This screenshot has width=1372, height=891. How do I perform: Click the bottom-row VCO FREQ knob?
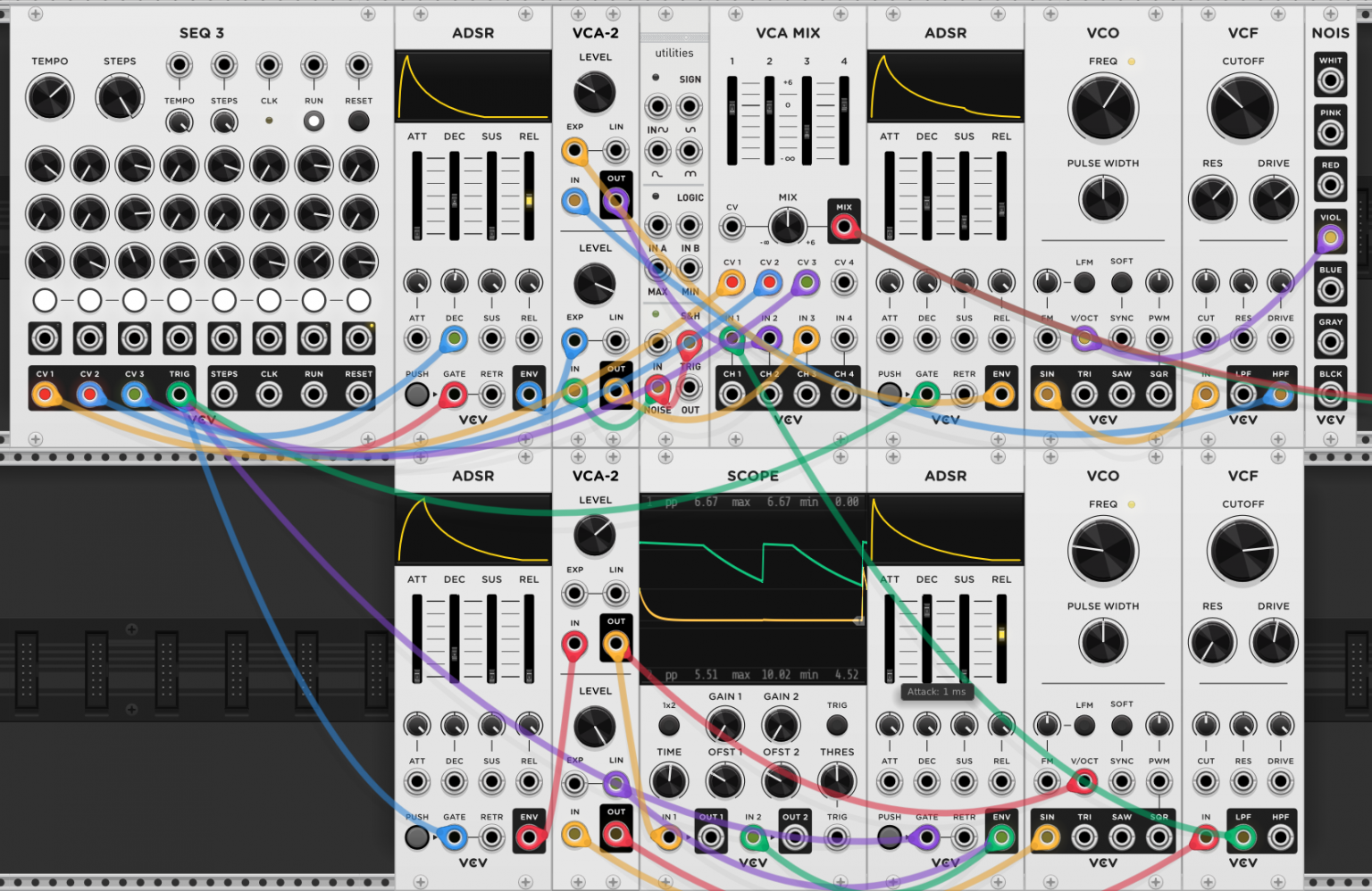point(1103,551)
